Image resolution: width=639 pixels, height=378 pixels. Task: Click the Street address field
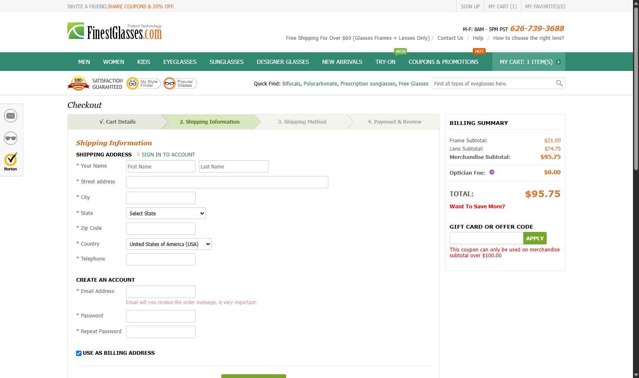(x=227, y=182)
